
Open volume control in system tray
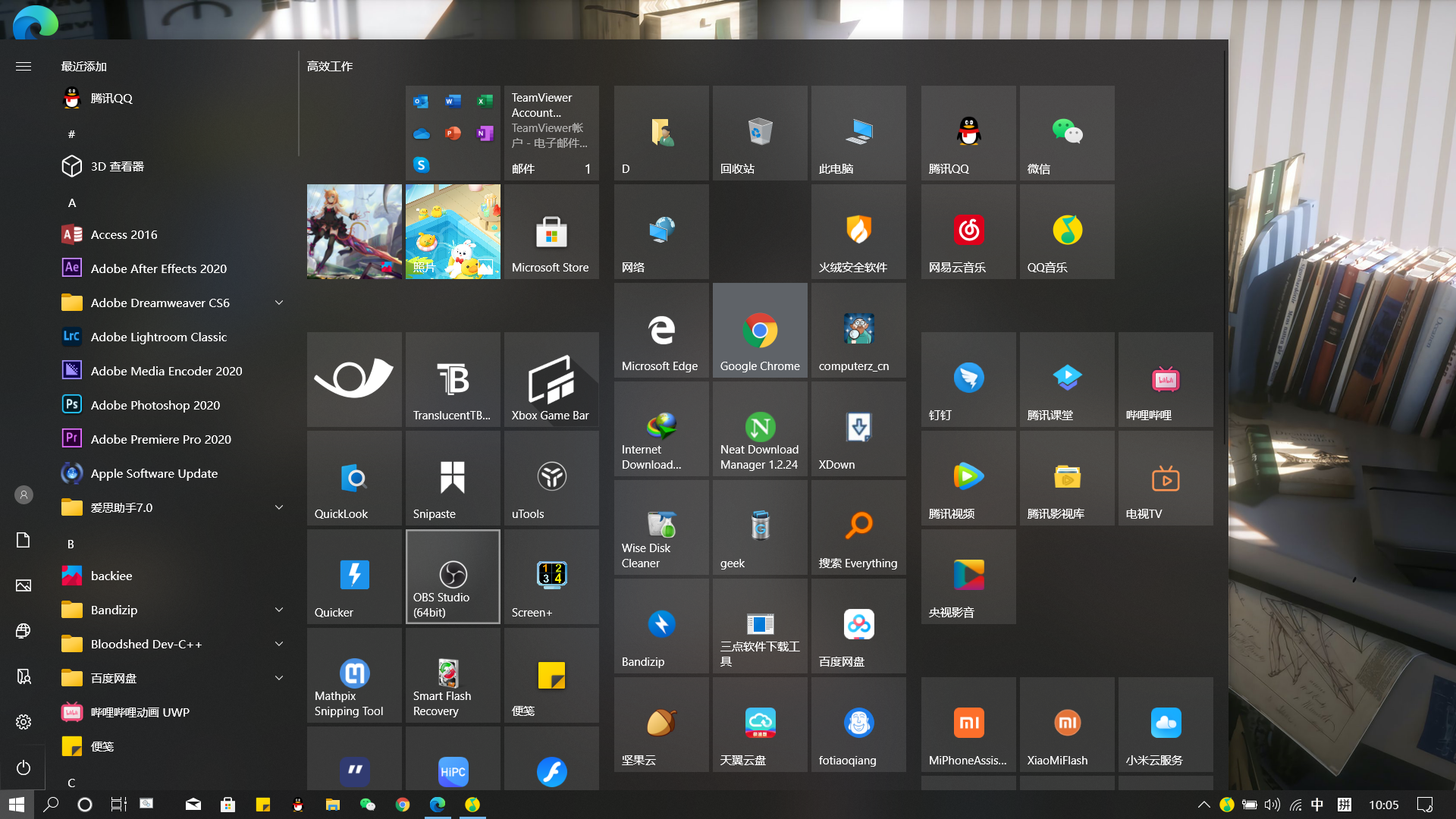tap(1272, 805)
